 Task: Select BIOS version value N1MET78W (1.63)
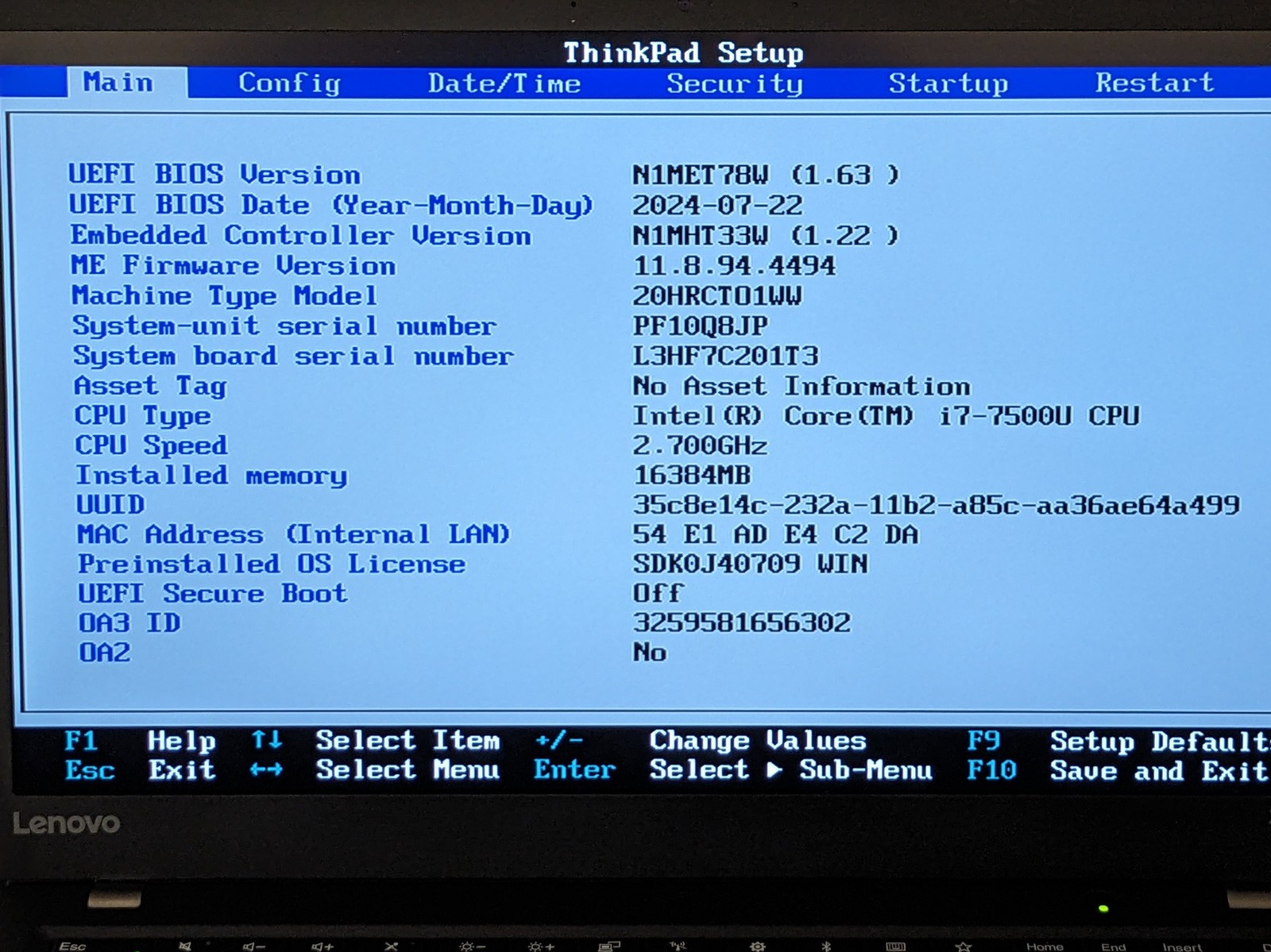(x=766, y=175)
